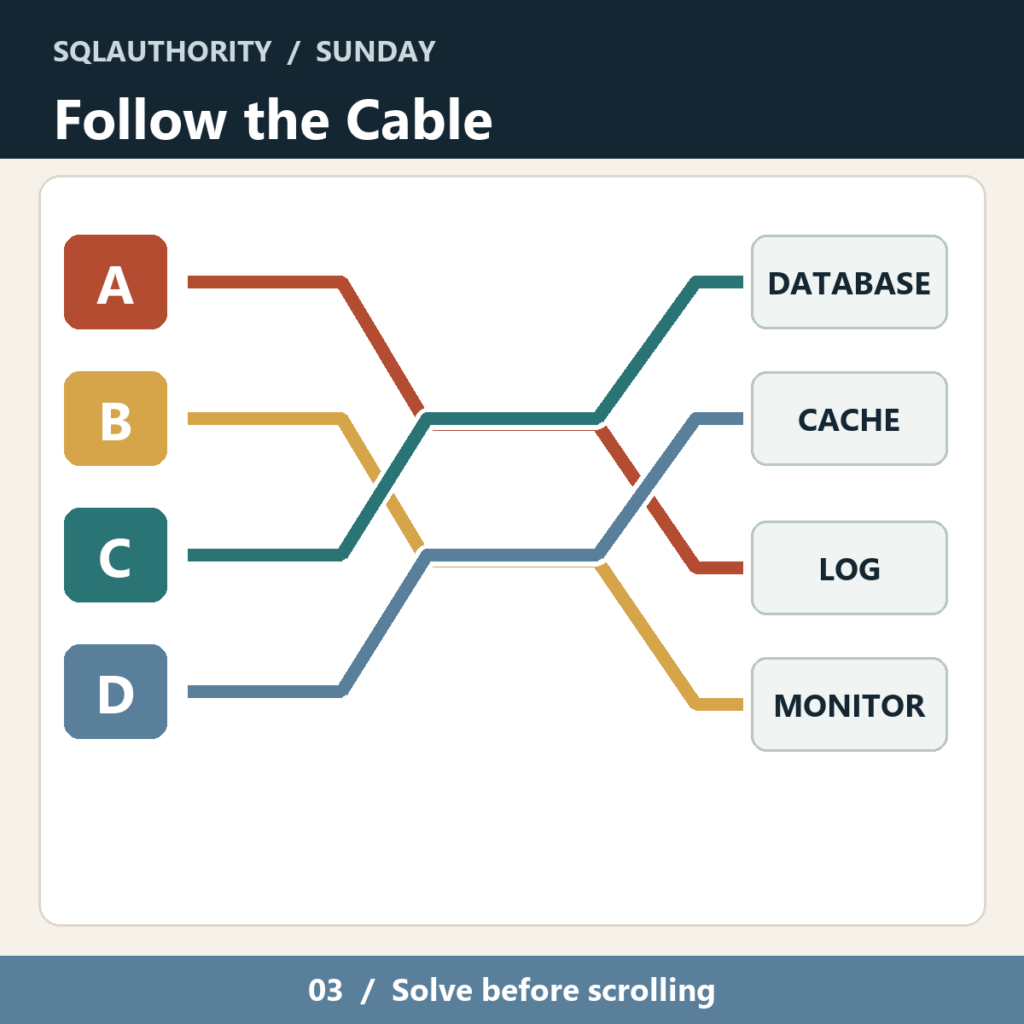Click the teal C source box
Image resolution: width=1024 pixels, height=1024 pixels.
[116, 555]
